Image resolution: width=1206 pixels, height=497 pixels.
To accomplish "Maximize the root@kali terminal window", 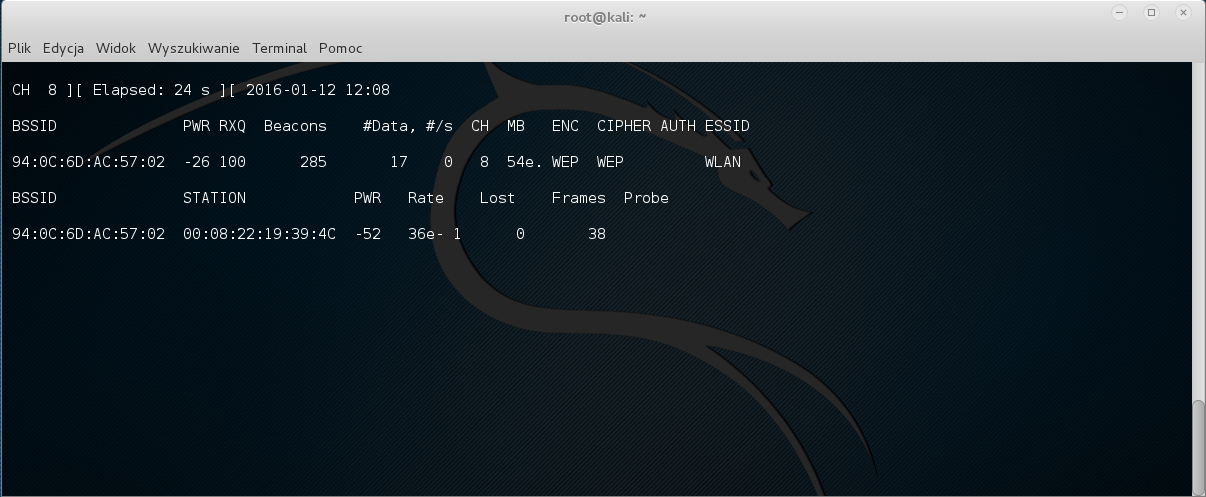I will 1152,13.
